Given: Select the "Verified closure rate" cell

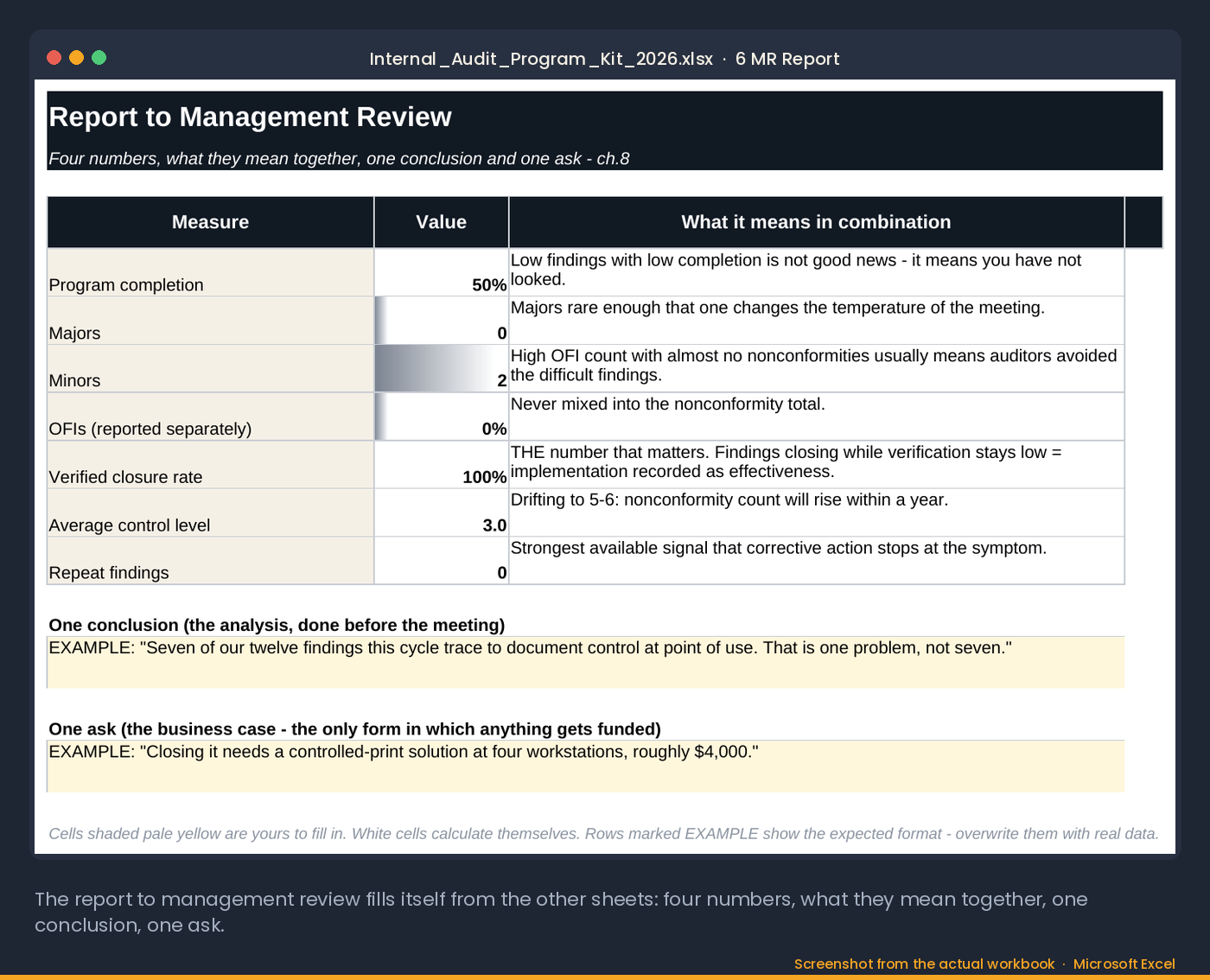Looking at the screenshot, I should point(210,465).
